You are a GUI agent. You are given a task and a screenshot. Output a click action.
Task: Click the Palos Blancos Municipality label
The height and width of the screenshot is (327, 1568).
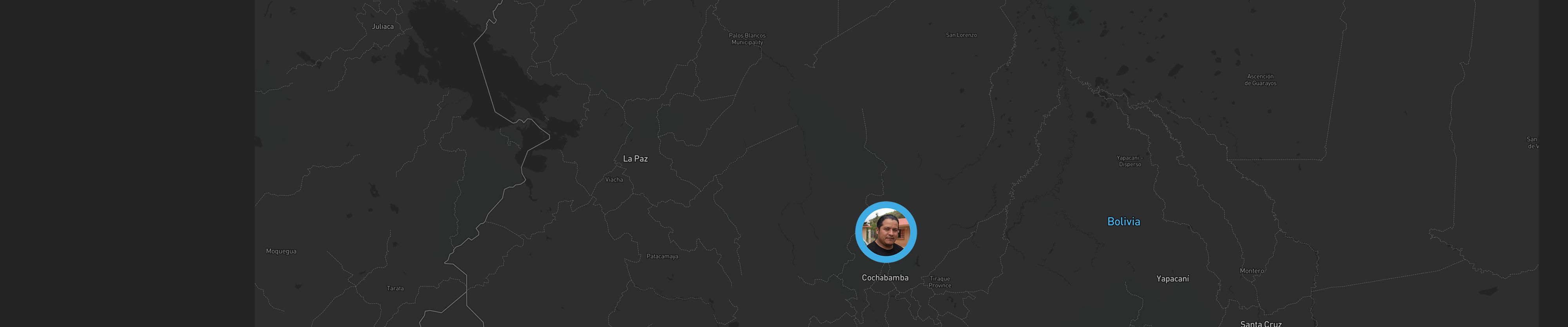pyautogui.click(x=748, y=39)
